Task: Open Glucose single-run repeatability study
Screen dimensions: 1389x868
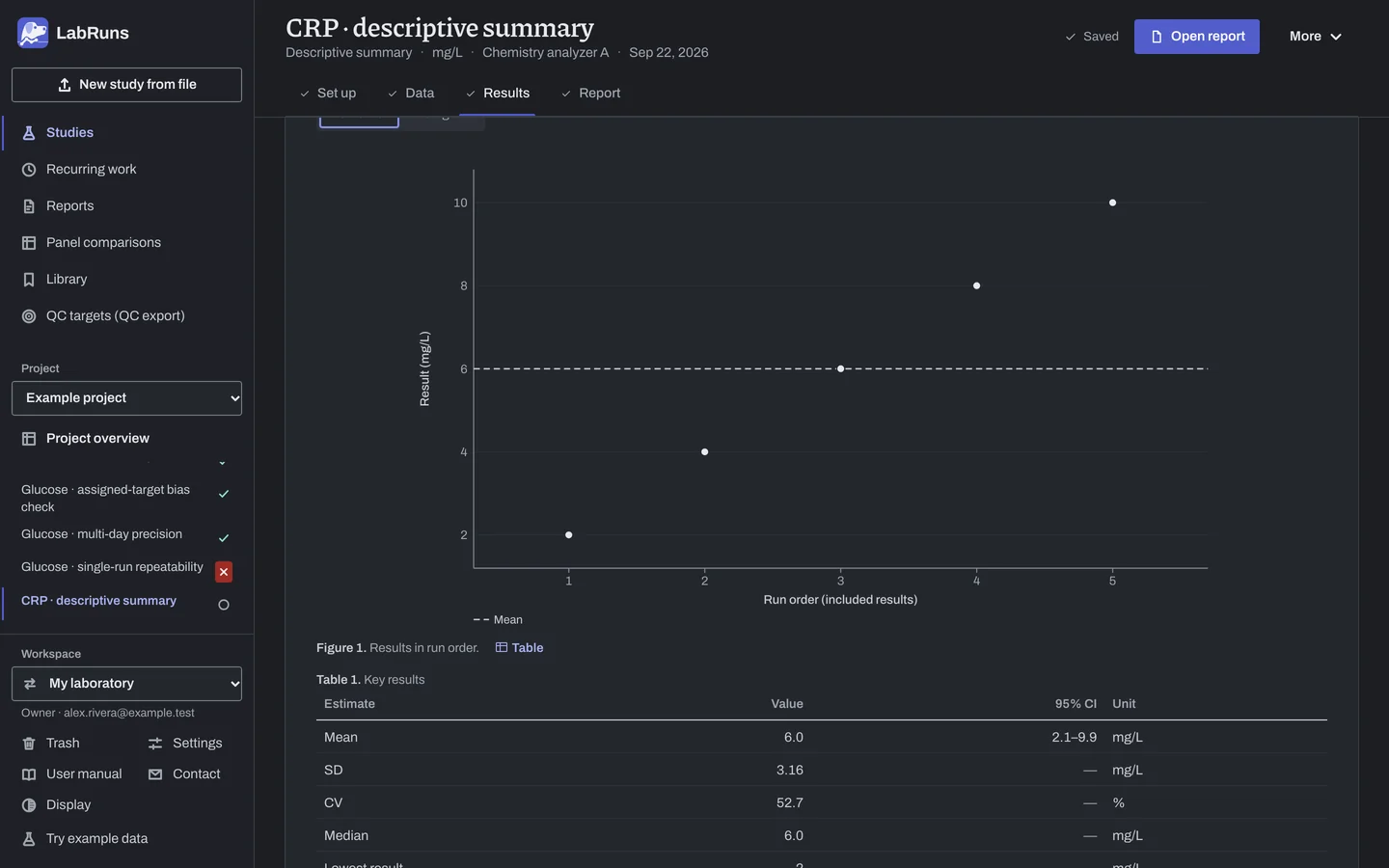Action: pyautogui.click(x=112, y=566)
